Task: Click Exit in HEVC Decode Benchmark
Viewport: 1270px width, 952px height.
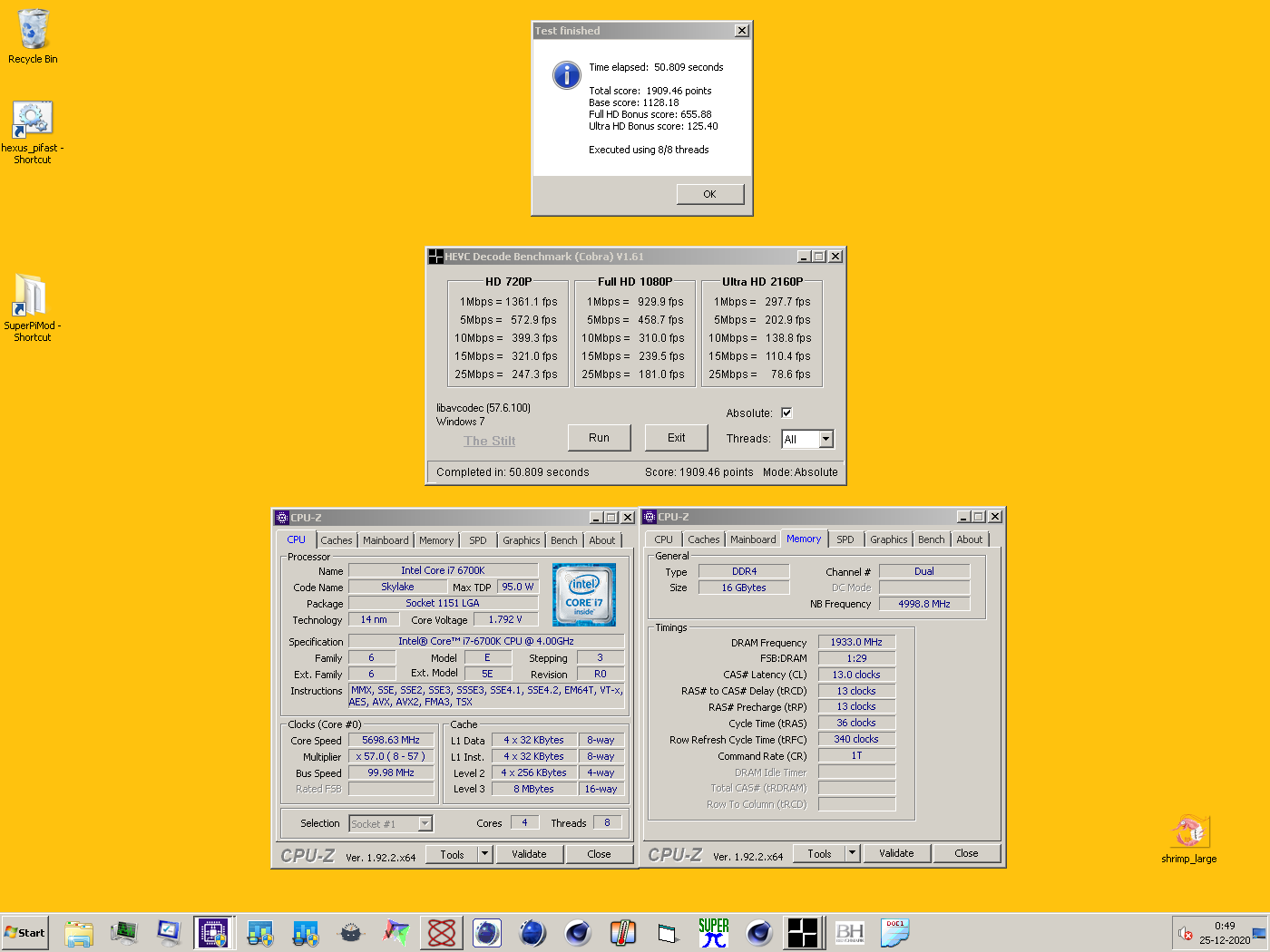Action: (x=677, y=438)
